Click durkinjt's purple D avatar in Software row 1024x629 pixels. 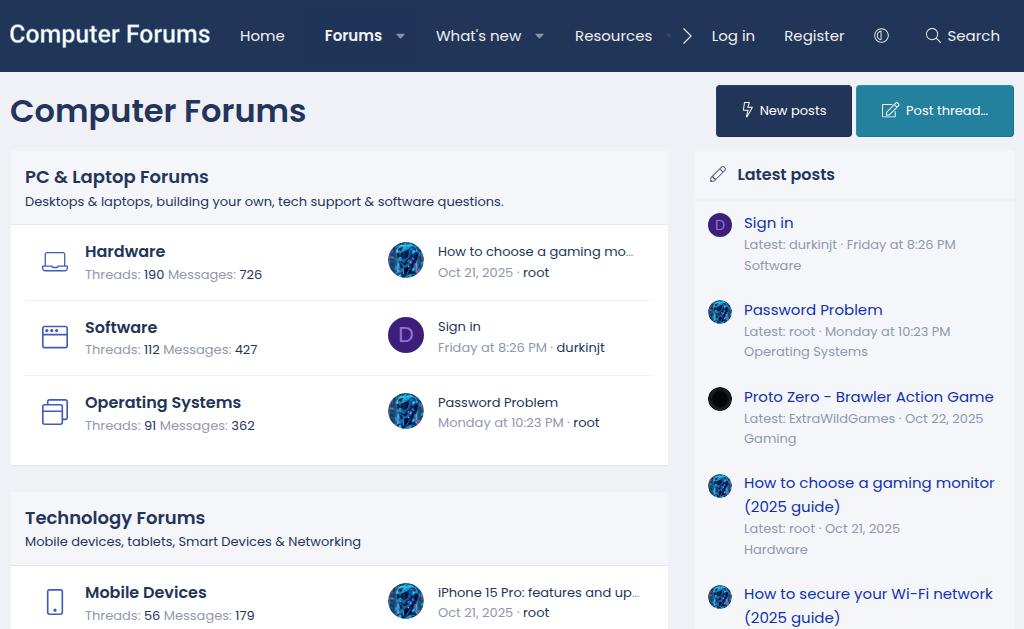[x=406, y=335]
